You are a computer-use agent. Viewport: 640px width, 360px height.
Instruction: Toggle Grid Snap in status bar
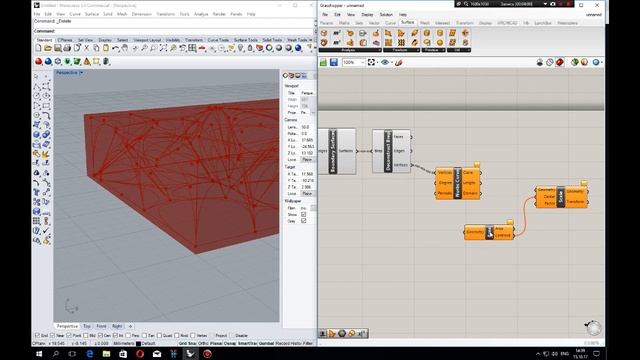click(x=187, y=343)
